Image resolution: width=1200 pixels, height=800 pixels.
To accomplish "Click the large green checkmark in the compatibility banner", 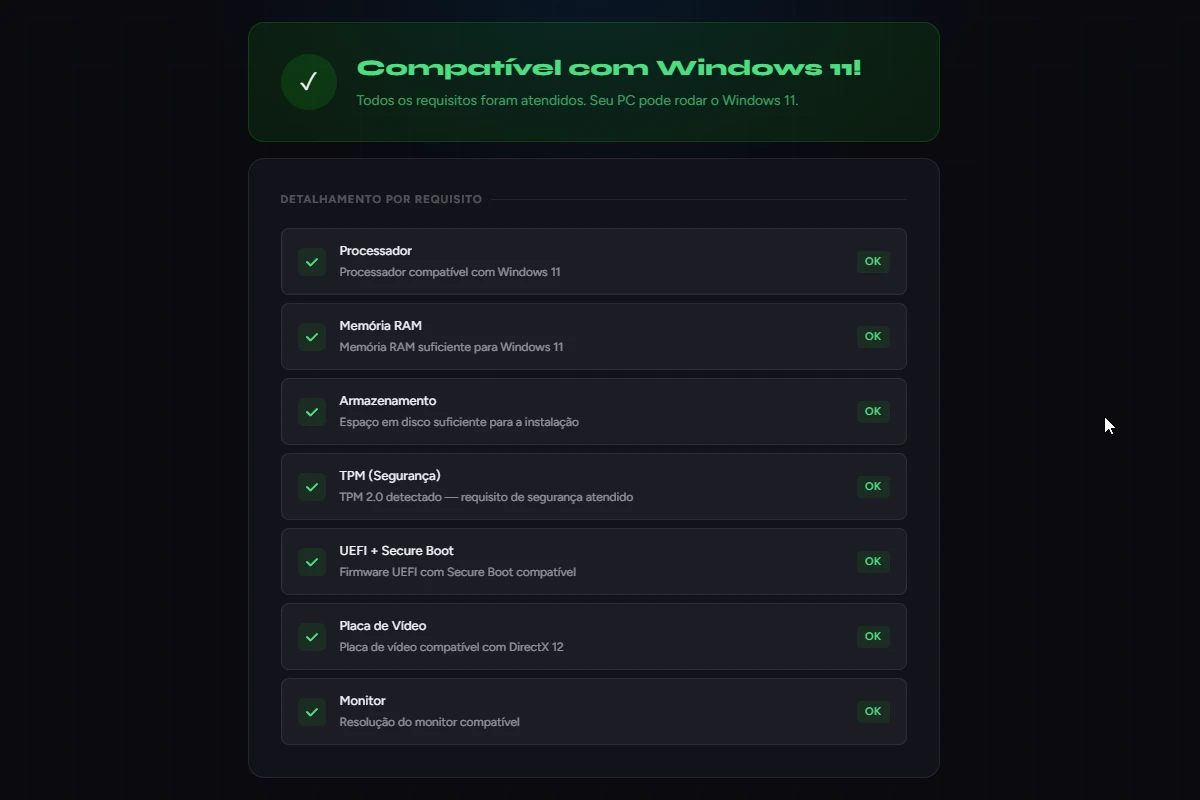I will point(308,82).
